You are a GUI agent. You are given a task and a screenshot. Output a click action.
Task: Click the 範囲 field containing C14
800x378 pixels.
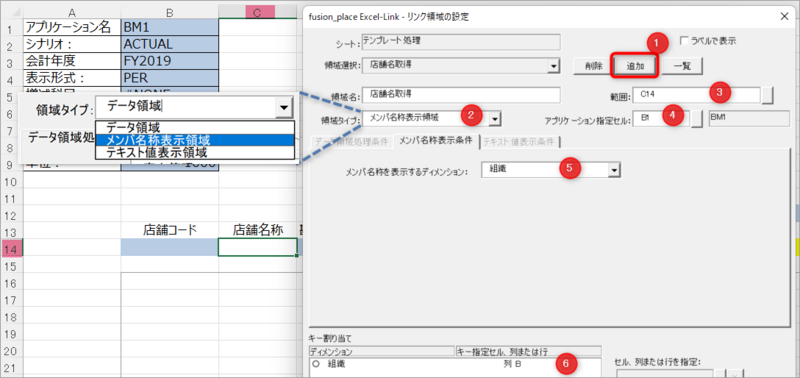696,95
